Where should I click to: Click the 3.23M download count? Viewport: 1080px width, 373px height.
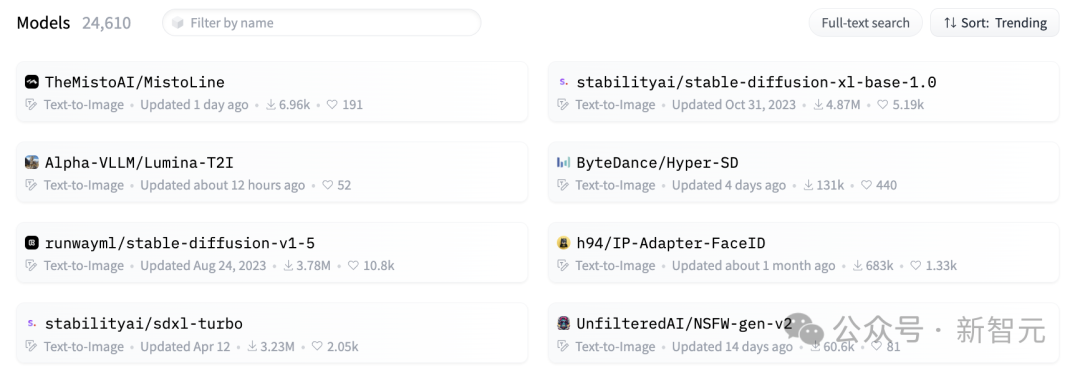278,346
